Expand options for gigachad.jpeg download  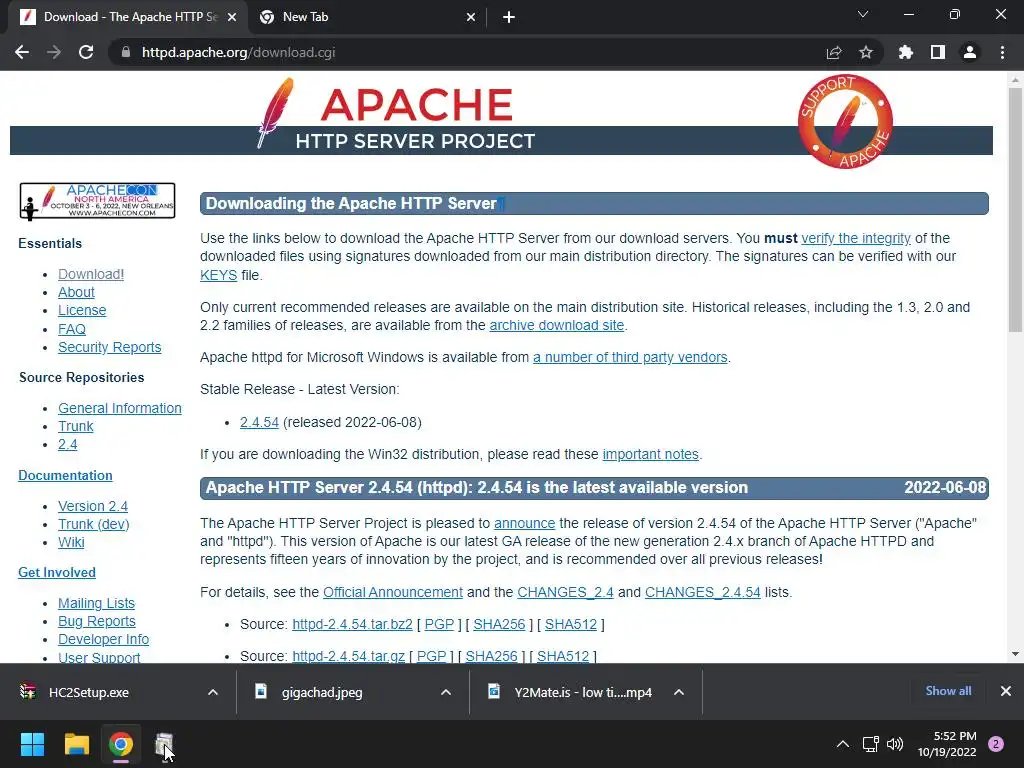pos(446,692)
